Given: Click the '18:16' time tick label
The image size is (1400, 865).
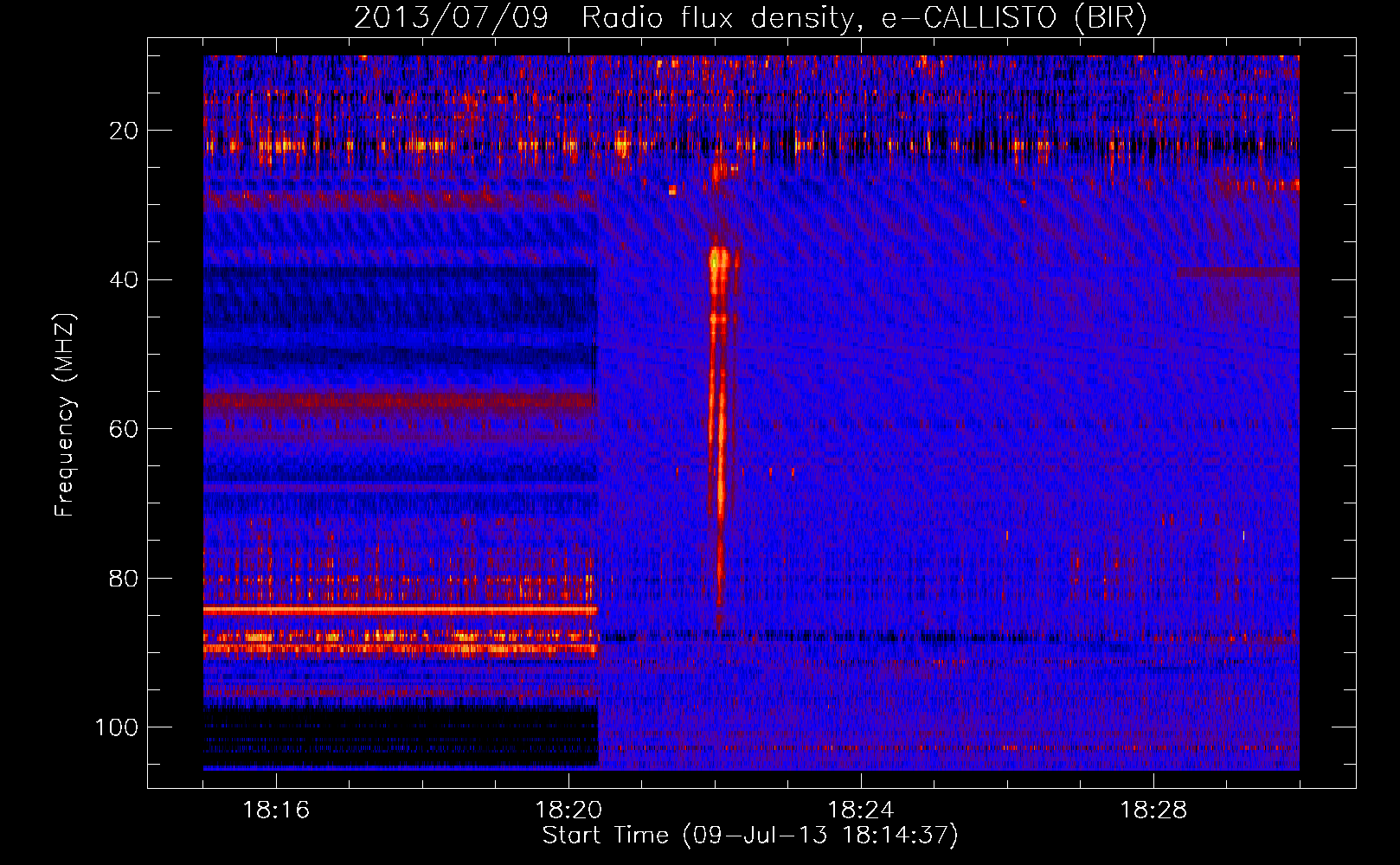Looking at the screenshot, I should (x=276, y=810).
